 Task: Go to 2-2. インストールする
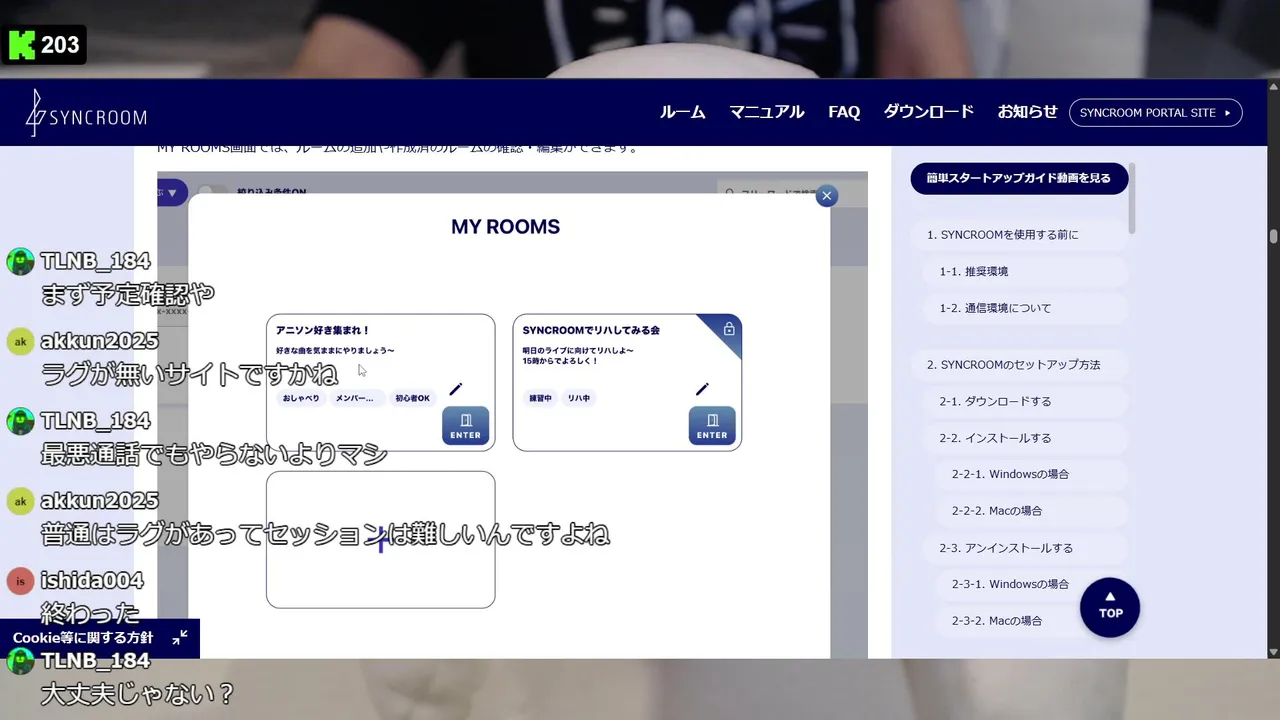1026,438
